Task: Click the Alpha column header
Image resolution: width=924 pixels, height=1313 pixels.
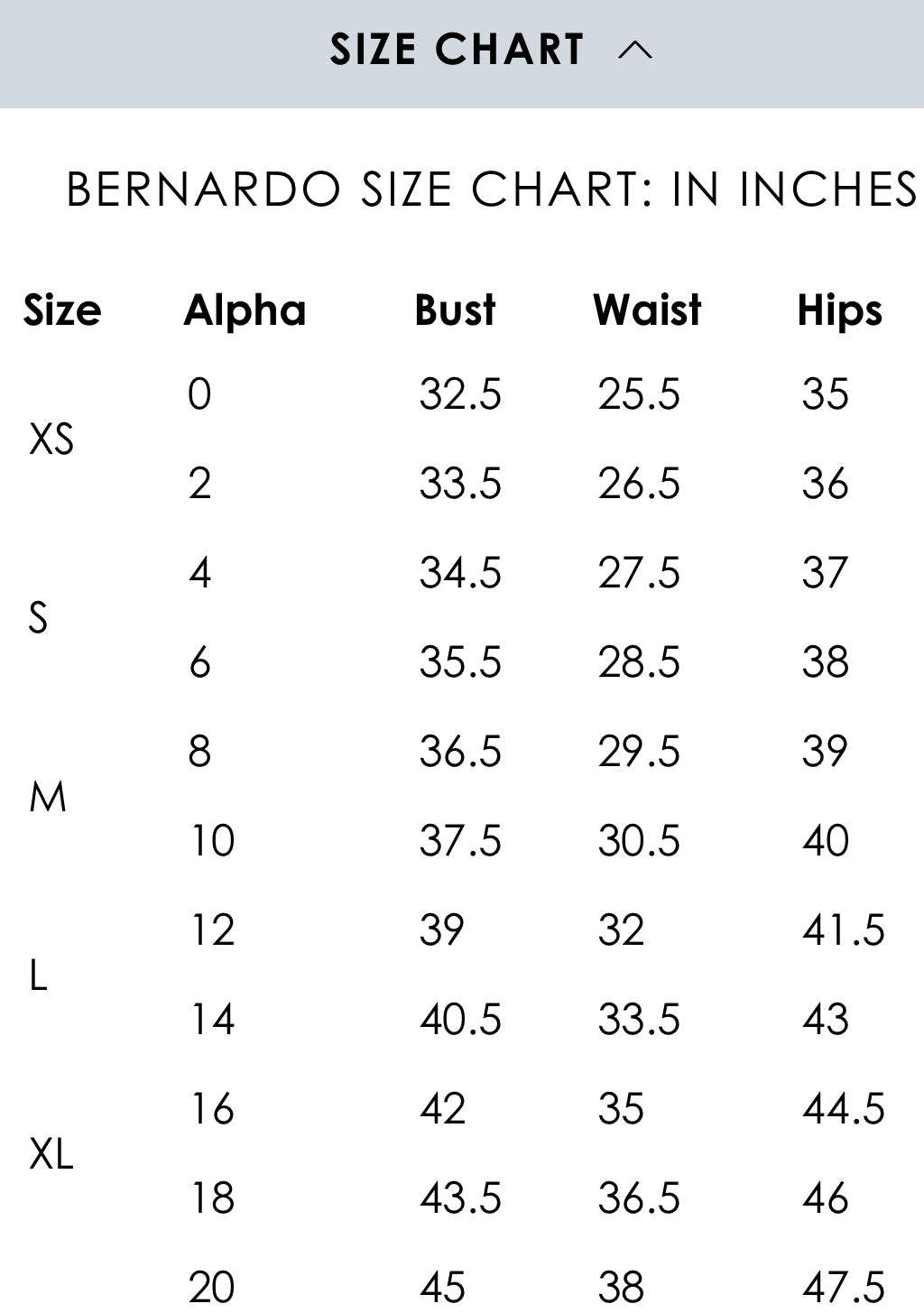Action: tap(244, 311)
